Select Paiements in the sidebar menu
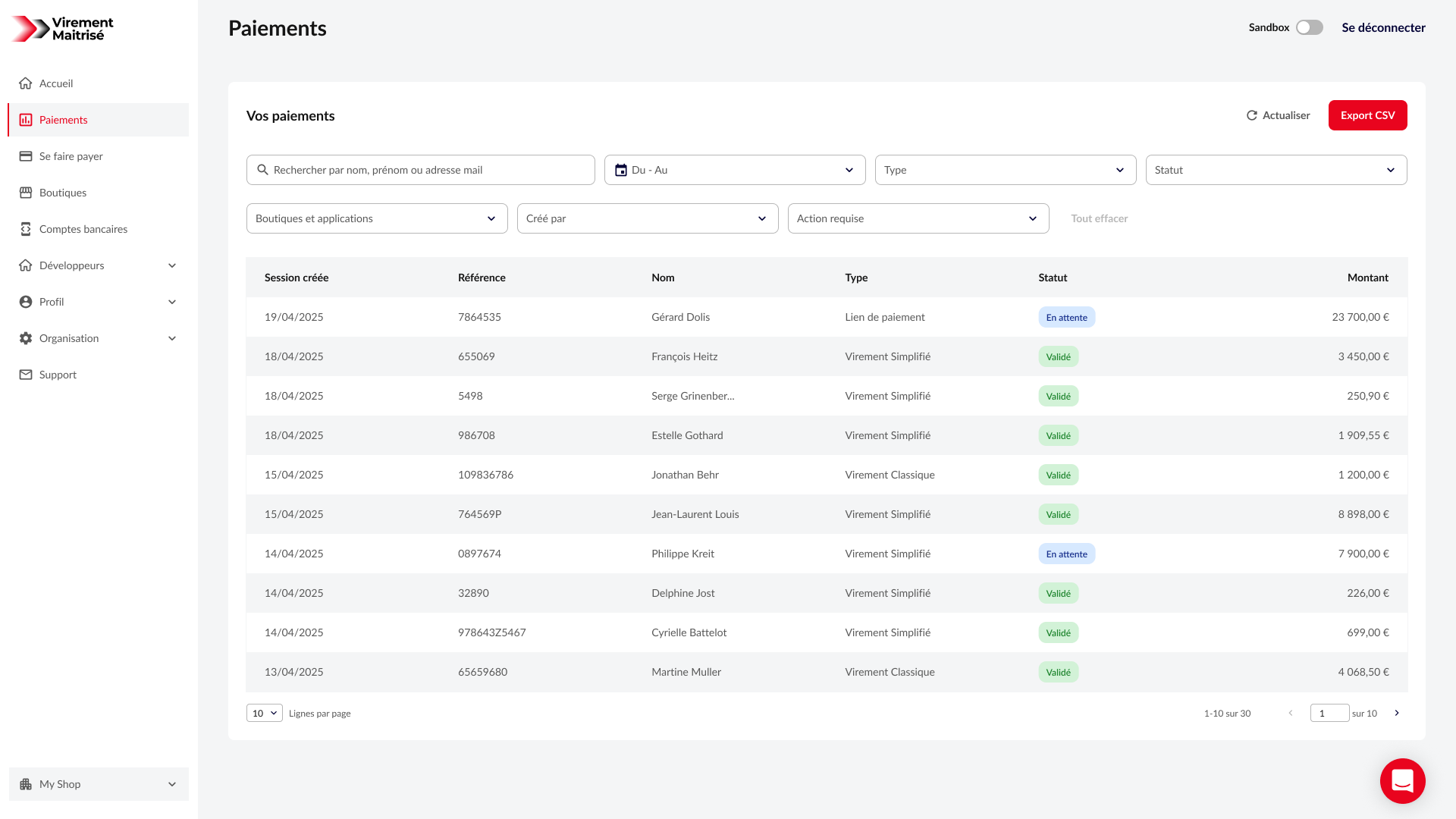 coord(64,120)
